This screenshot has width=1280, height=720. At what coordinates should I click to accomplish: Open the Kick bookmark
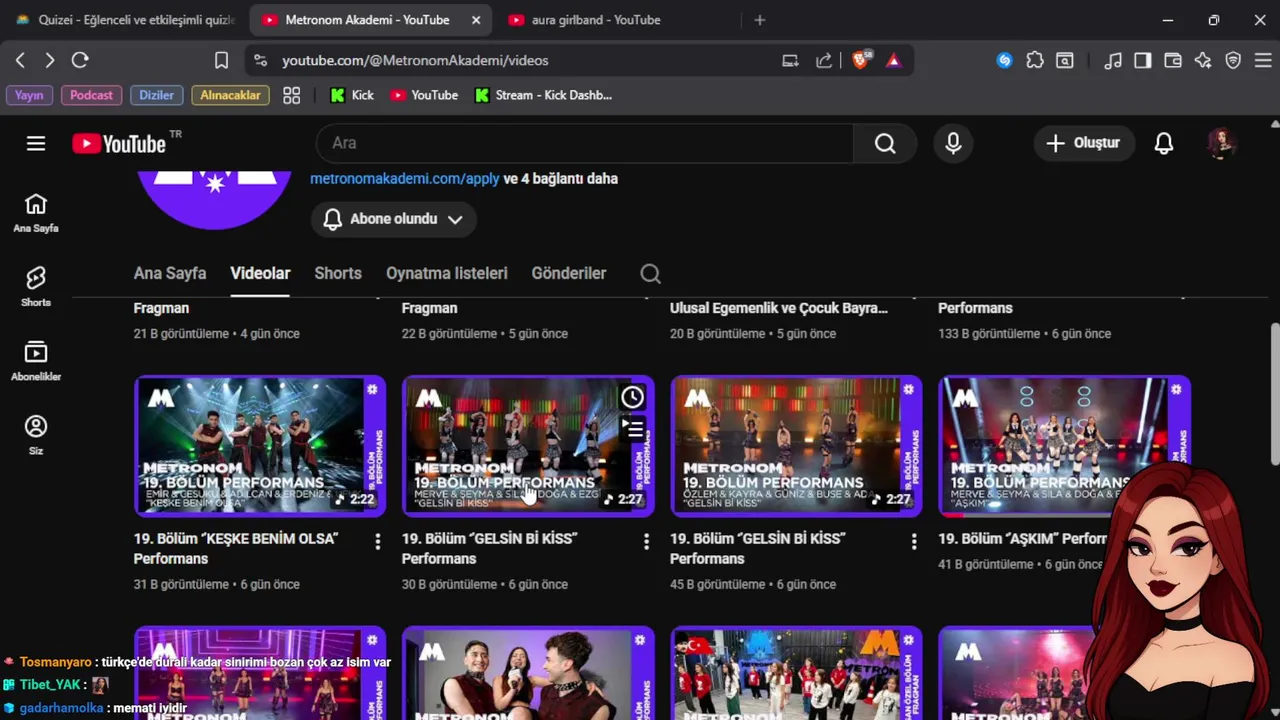[352, 95]
